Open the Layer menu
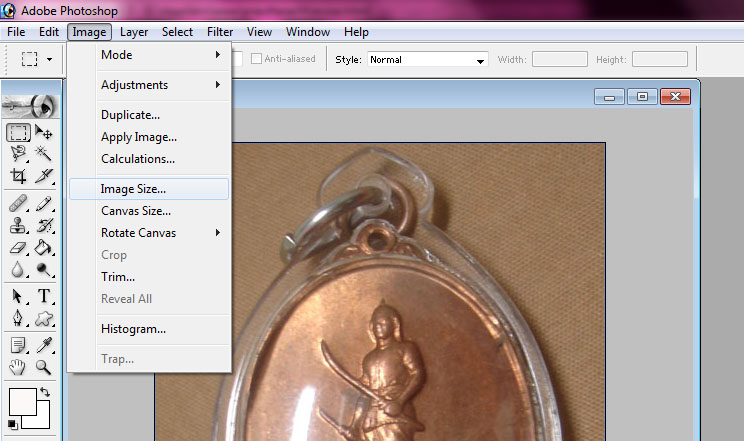 (x=134, y=32)
